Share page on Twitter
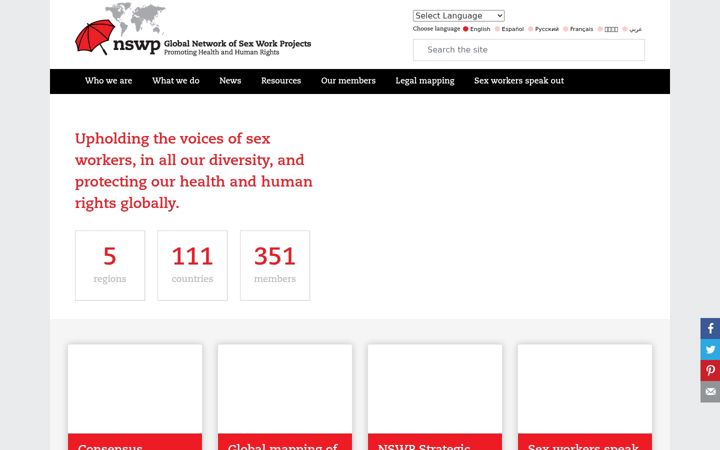Viewport: 720px width, 450px height. click(710, 349)
